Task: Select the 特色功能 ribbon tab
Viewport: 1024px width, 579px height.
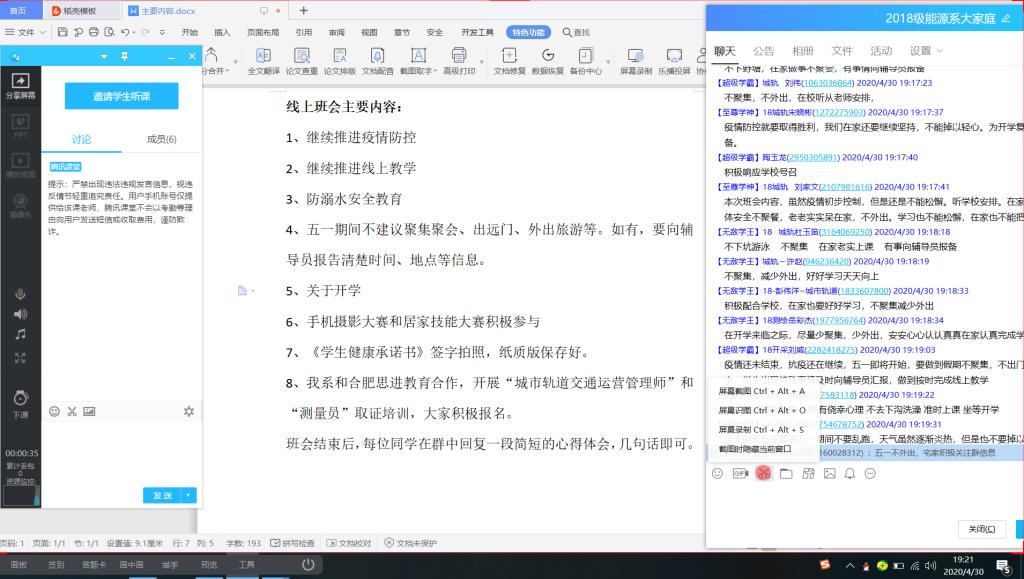Action: pos(528,32)
